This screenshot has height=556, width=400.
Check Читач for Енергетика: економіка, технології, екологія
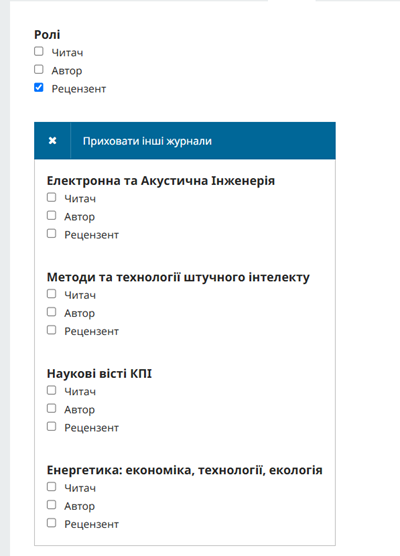click(x=51, y=486)
